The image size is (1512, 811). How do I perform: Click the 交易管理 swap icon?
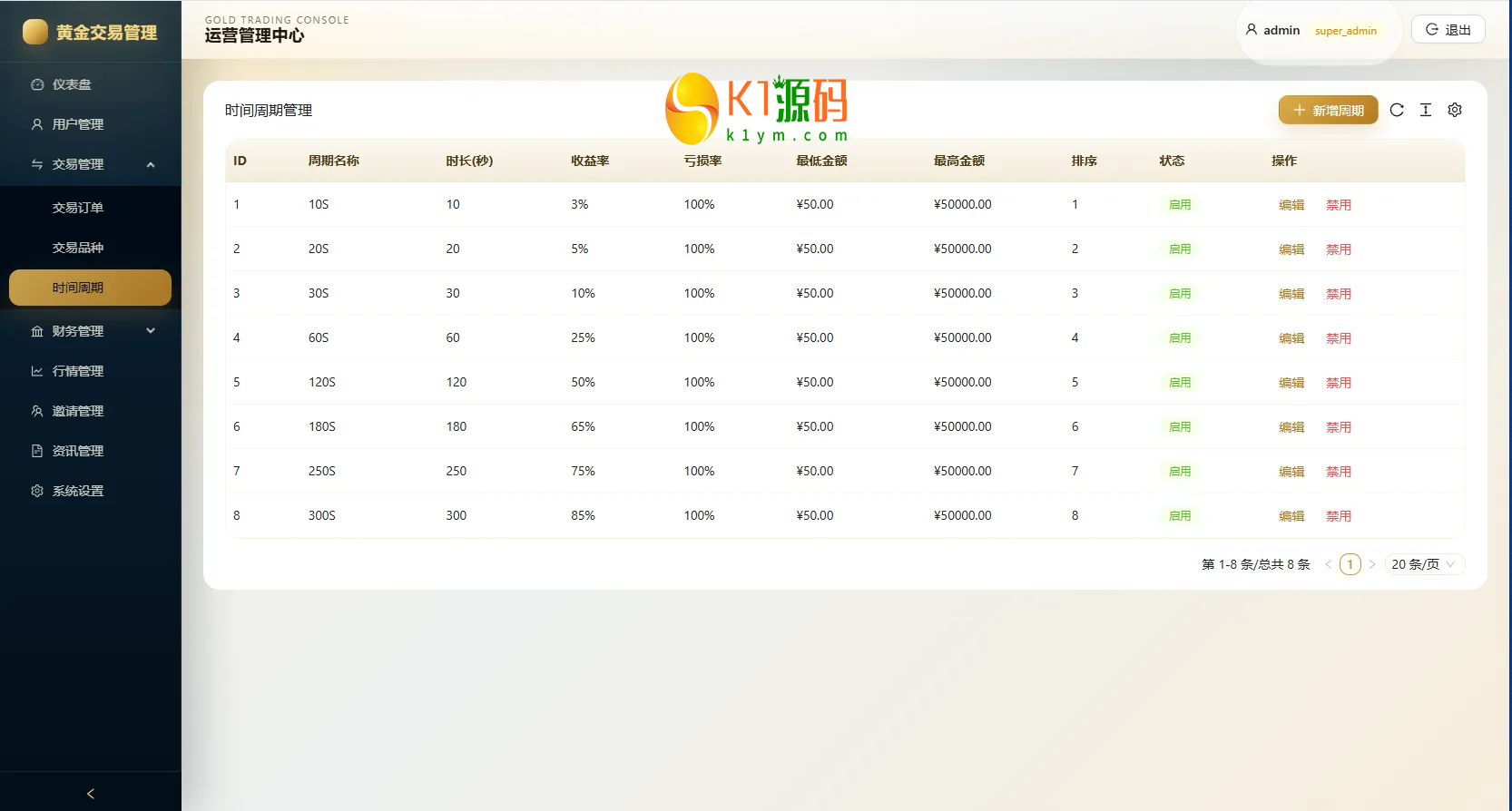(x=37, y=164)
